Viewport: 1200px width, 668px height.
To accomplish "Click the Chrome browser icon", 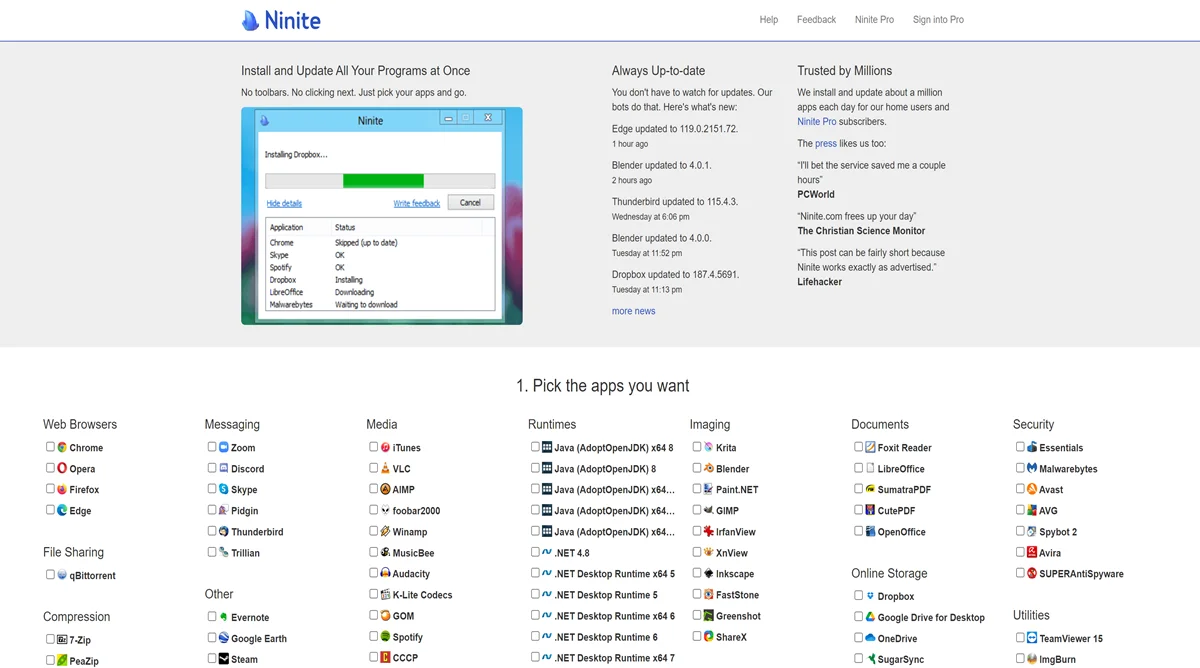I will (62, 447).
